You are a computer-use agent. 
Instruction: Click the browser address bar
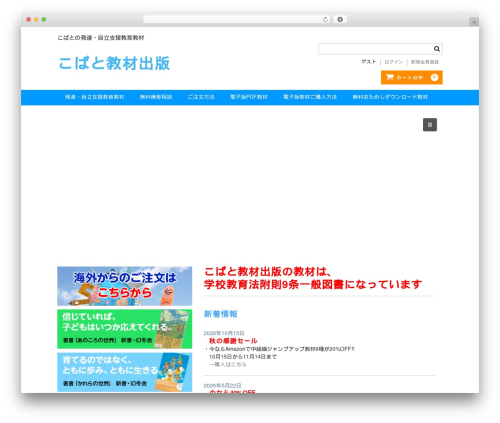point(237,19)
